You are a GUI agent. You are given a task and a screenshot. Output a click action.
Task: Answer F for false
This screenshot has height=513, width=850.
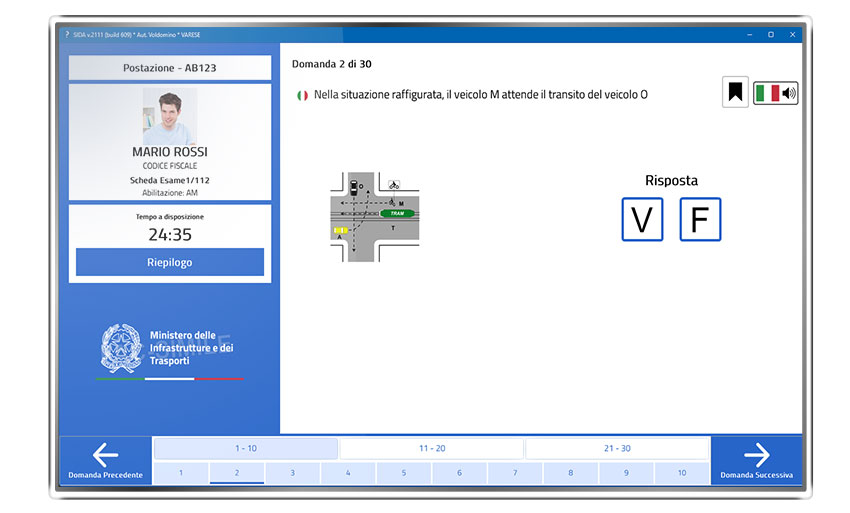[x=700, y=219]
